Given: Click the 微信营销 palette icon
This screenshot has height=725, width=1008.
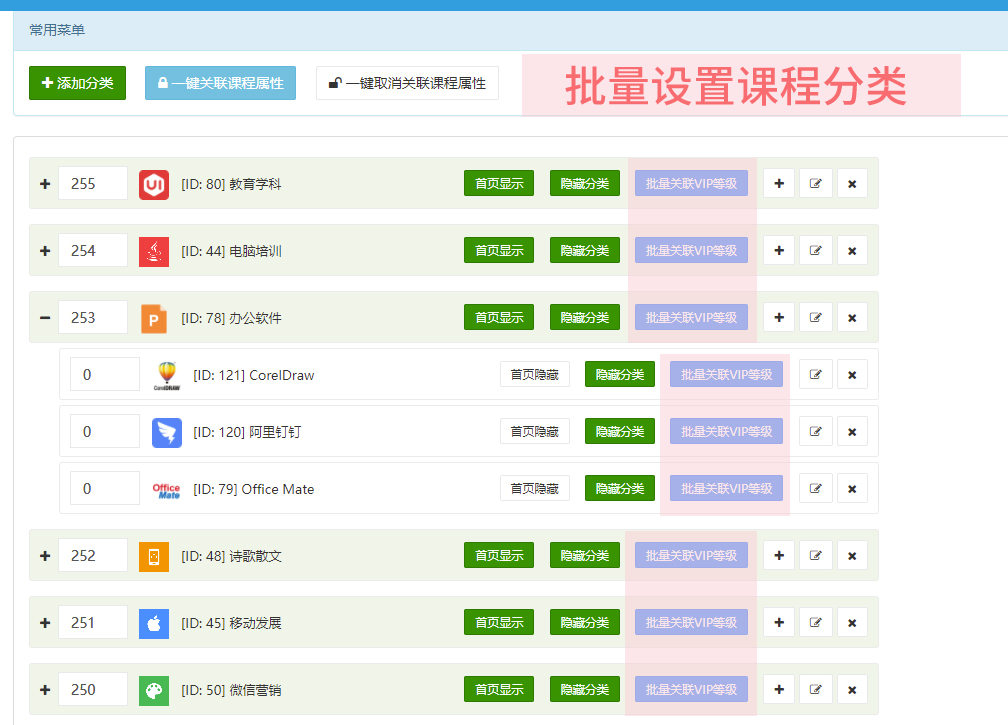Looking at the screenshot, I should [154, 691].
